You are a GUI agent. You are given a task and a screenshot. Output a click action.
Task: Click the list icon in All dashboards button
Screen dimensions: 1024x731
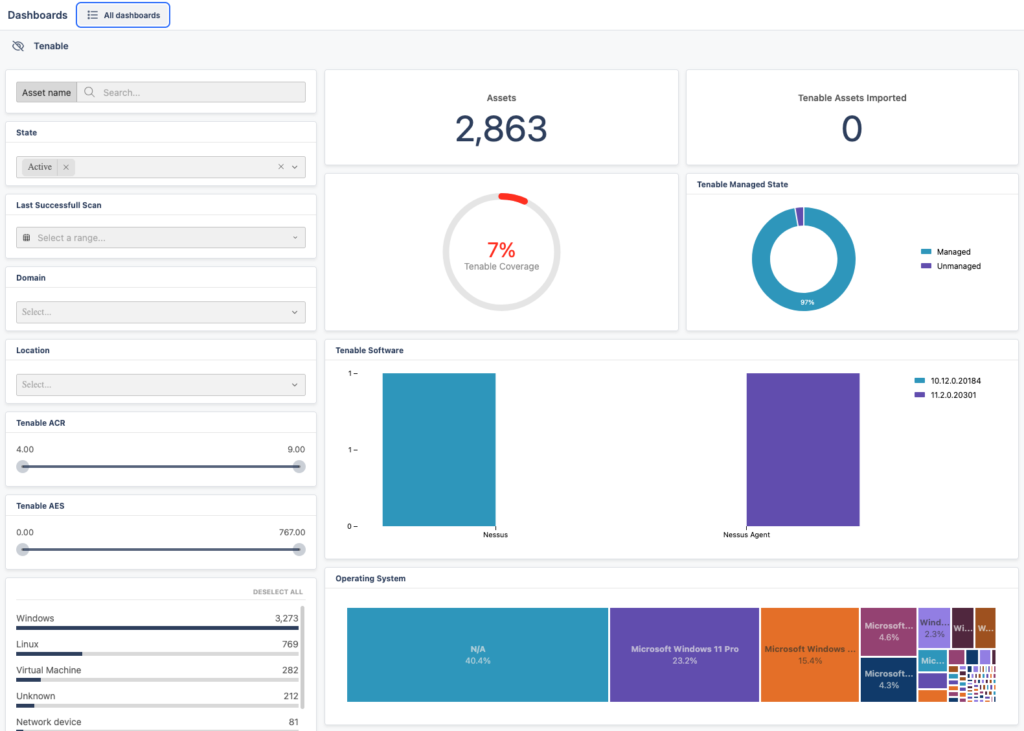pyautogui.click(x=93, y=15)
